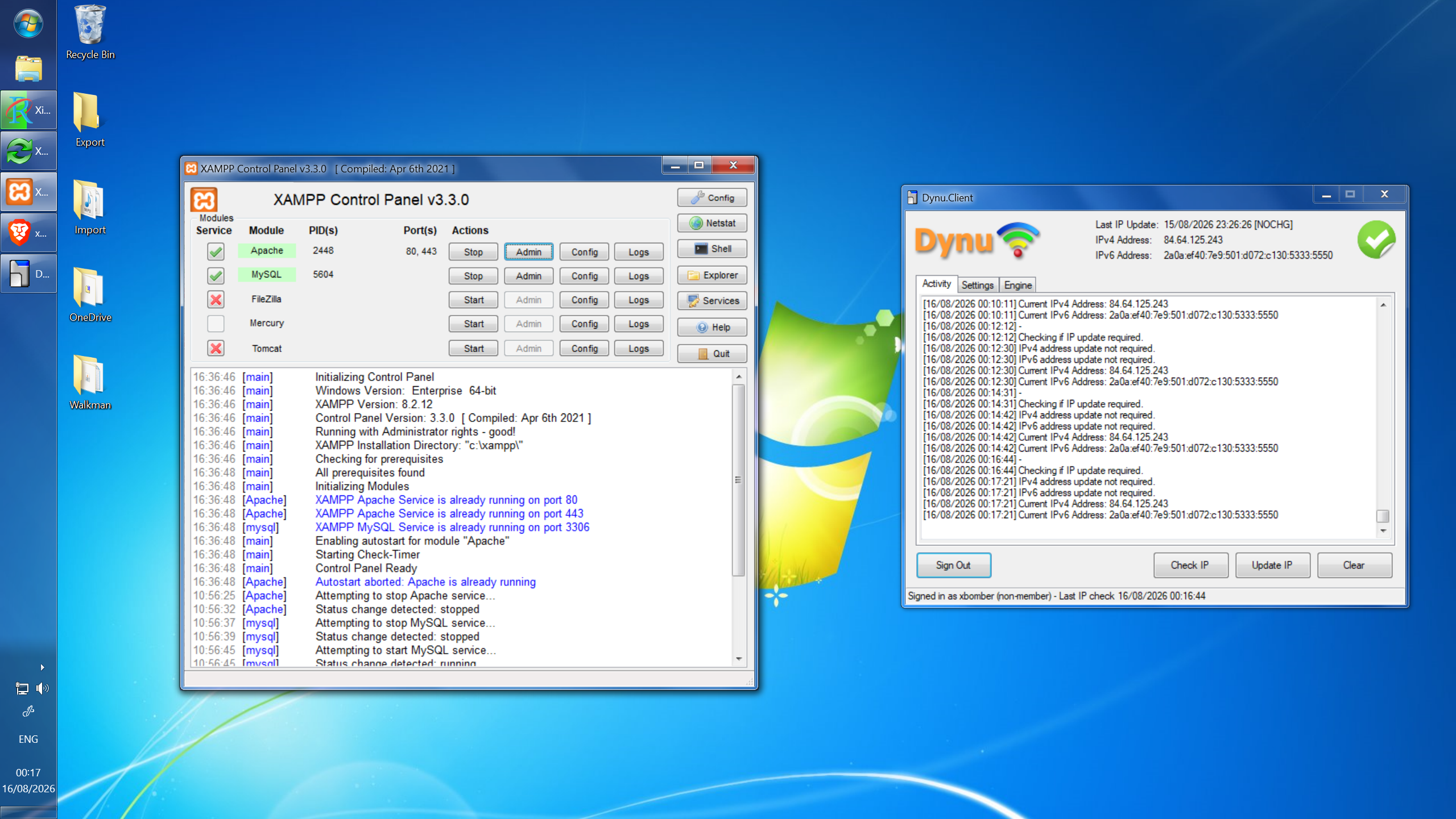Start the Tomcat module

point(473,349)
